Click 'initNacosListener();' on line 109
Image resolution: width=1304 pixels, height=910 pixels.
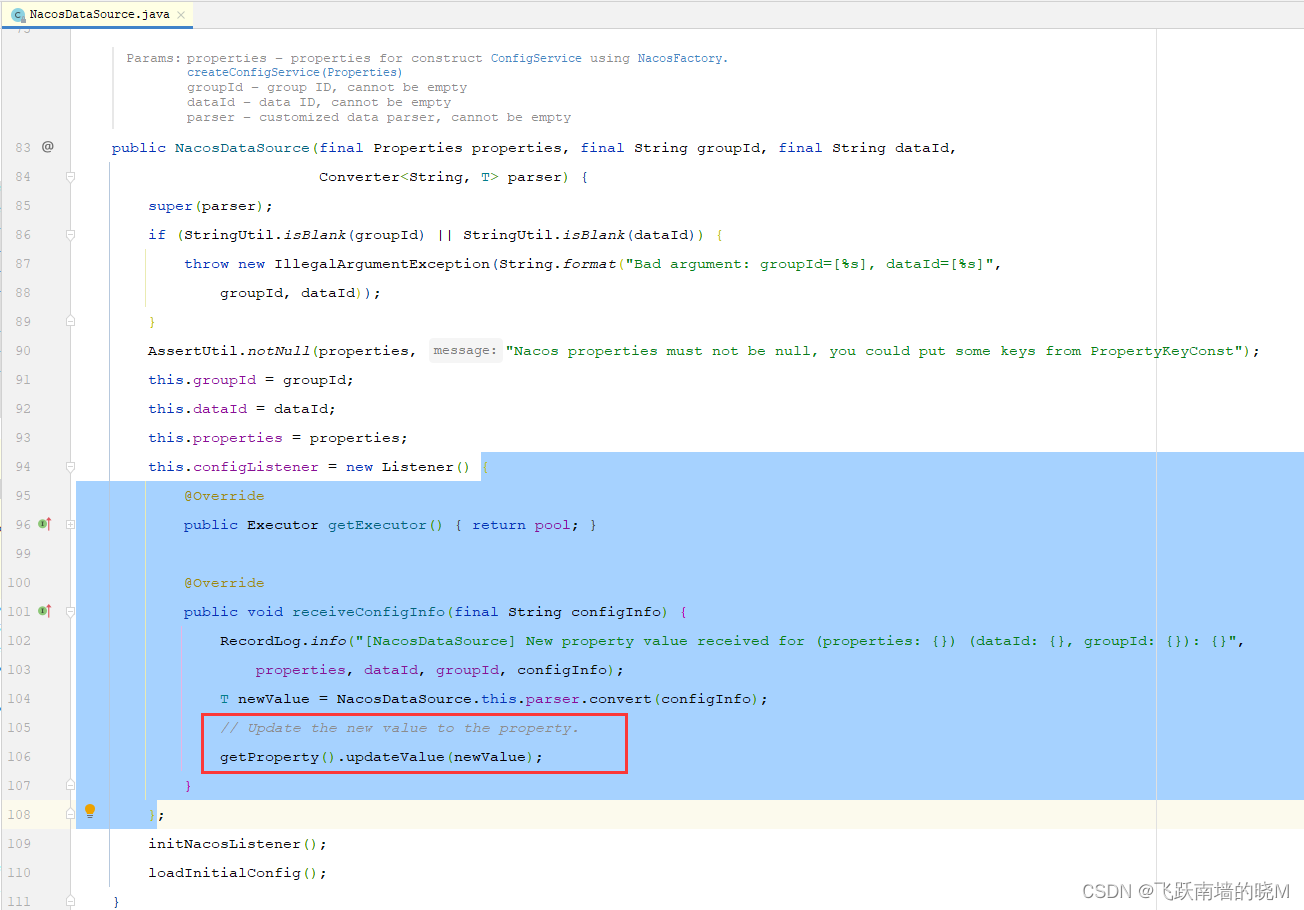[237, 843]
